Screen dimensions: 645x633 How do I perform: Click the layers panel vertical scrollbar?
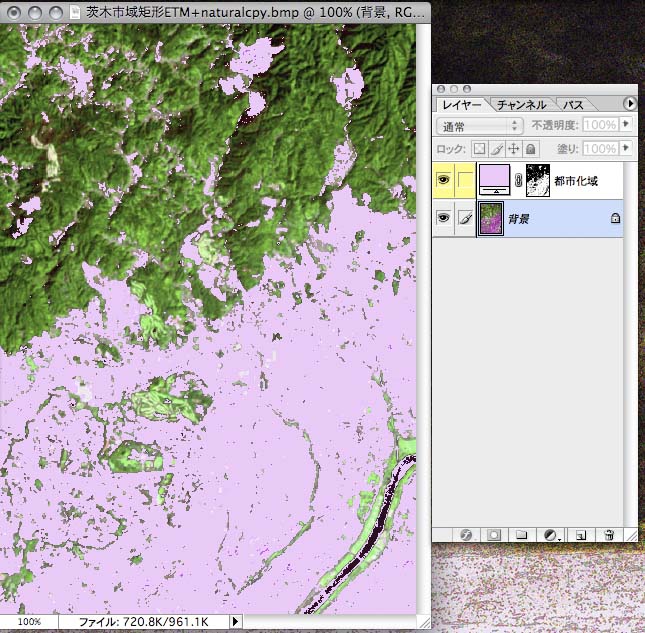[631, 344]
